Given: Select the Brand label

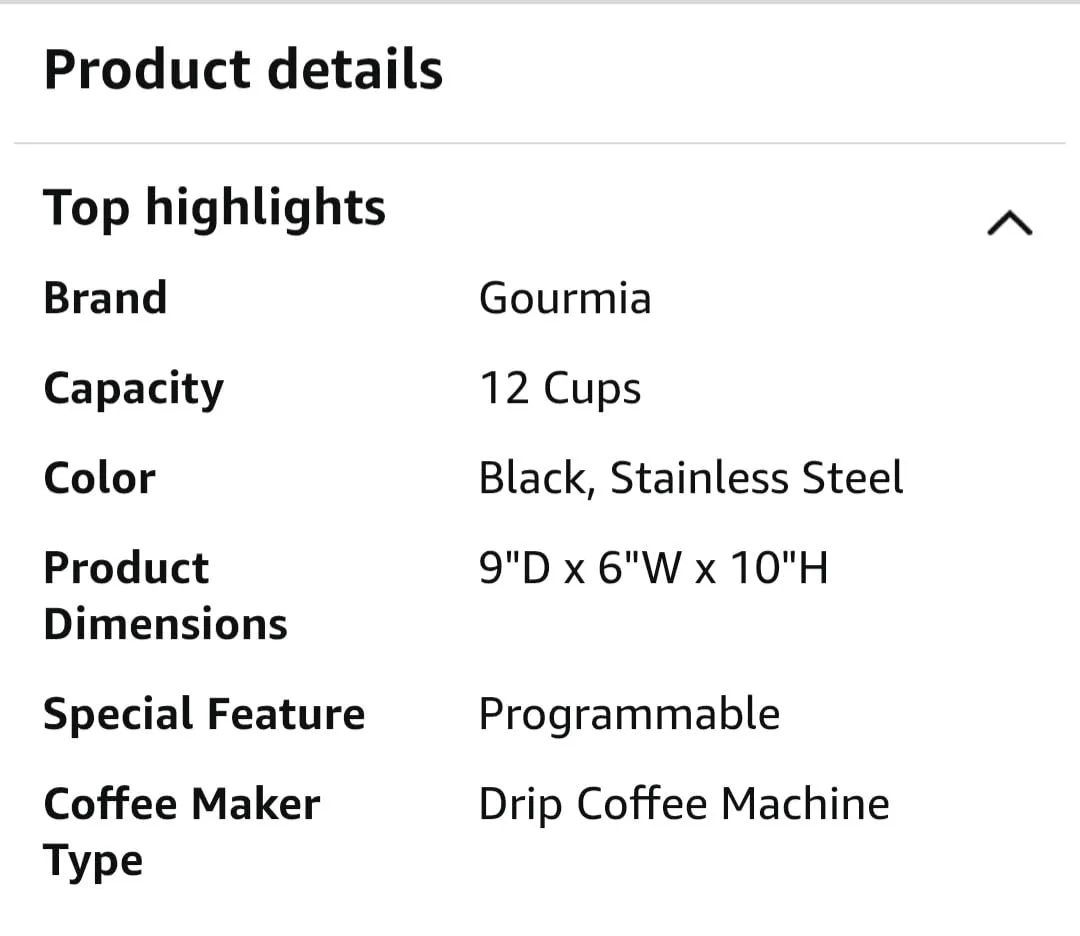Looking at the screenshot, I should (x=105, y=298).
